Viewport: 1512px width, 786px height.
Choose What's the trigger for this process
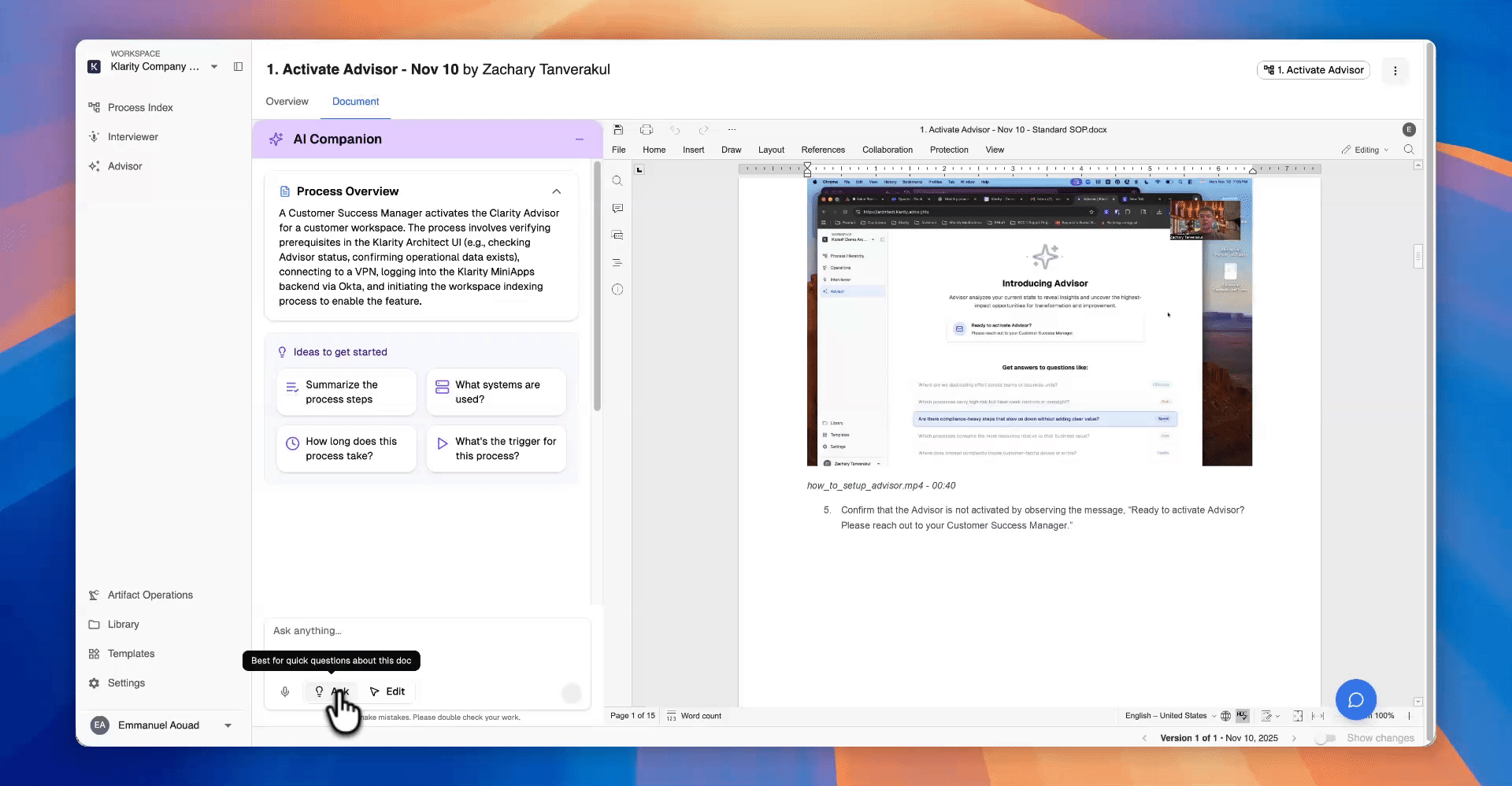[496, 449]
